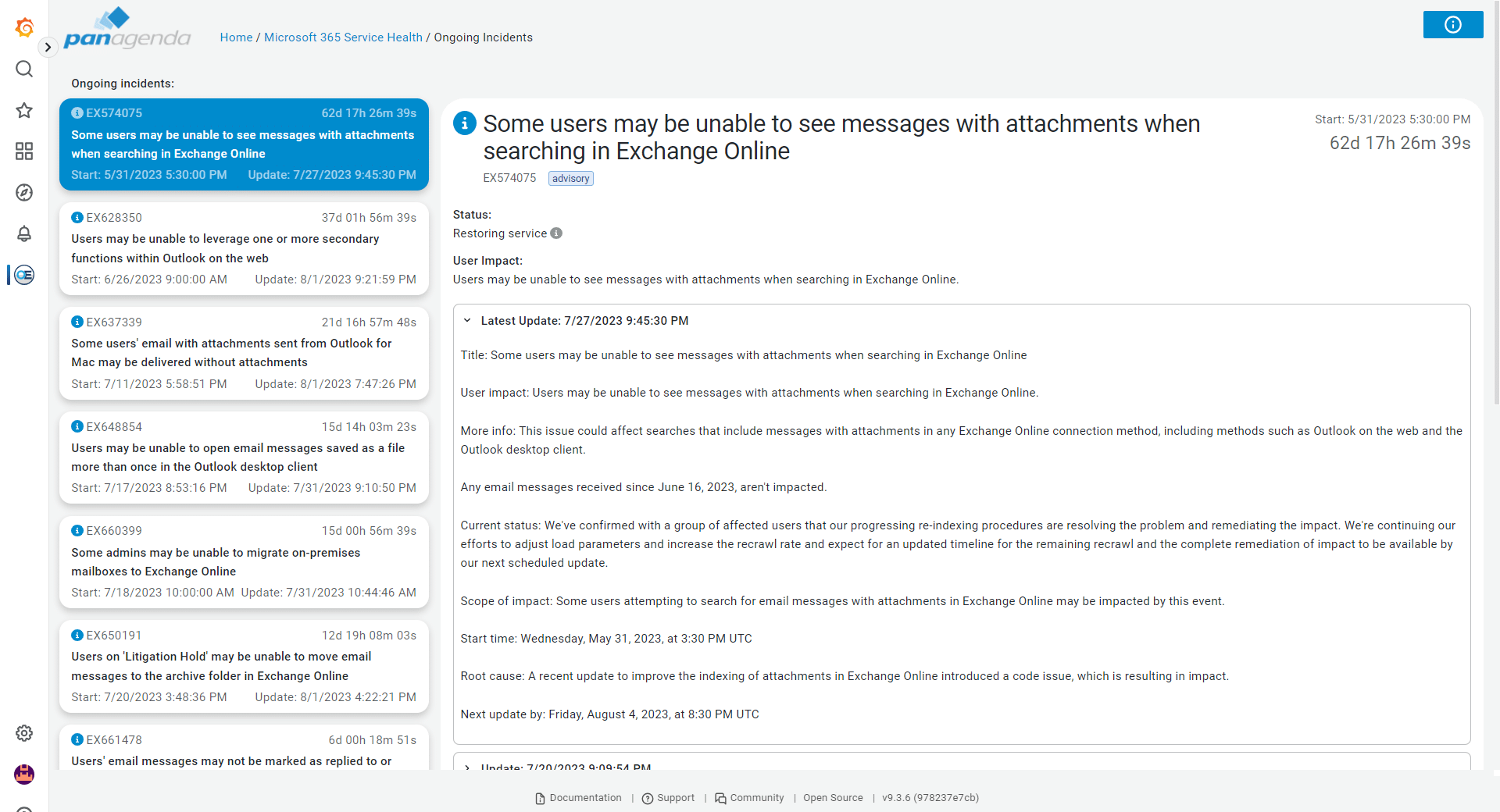Open the Explore compass icon
Viewport: 1500px width, 812px height.
24,193
